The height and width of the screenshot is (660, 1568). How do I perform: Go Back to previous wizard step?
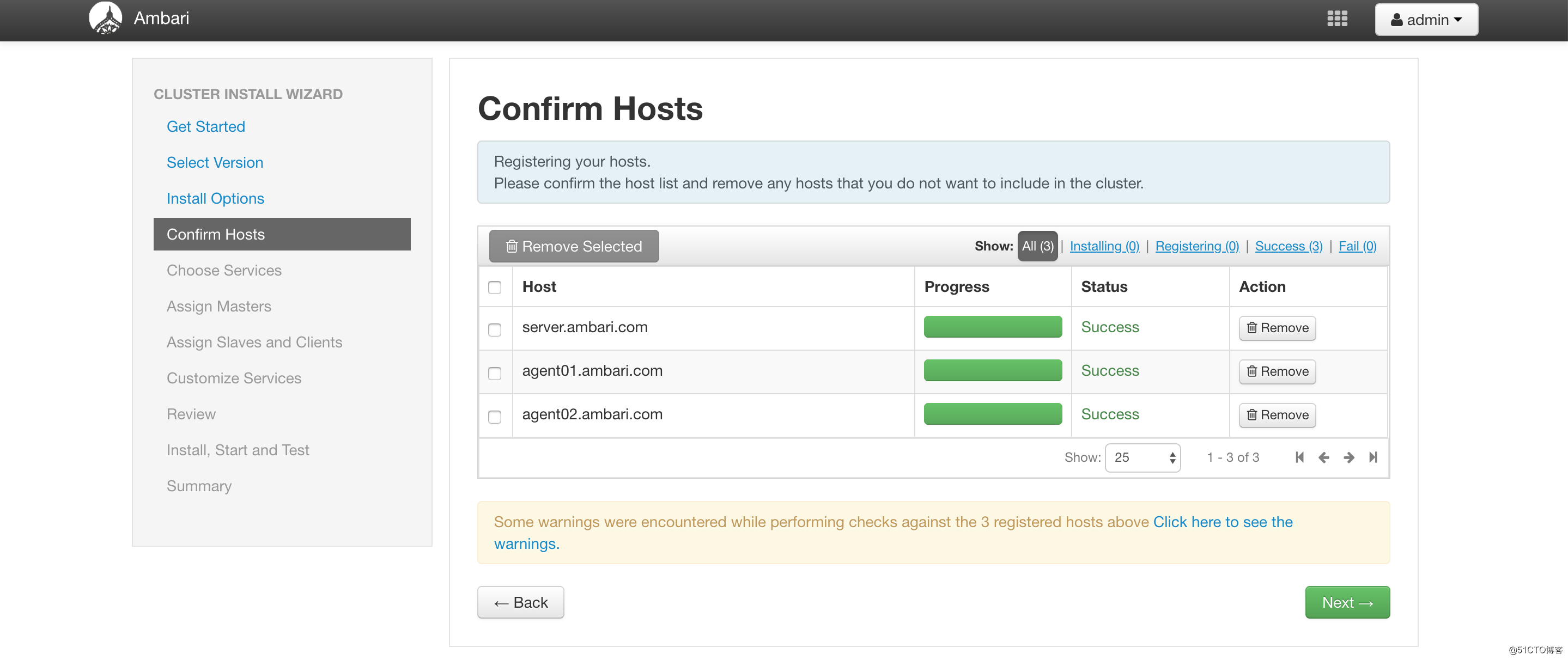[x=520, y=602]
